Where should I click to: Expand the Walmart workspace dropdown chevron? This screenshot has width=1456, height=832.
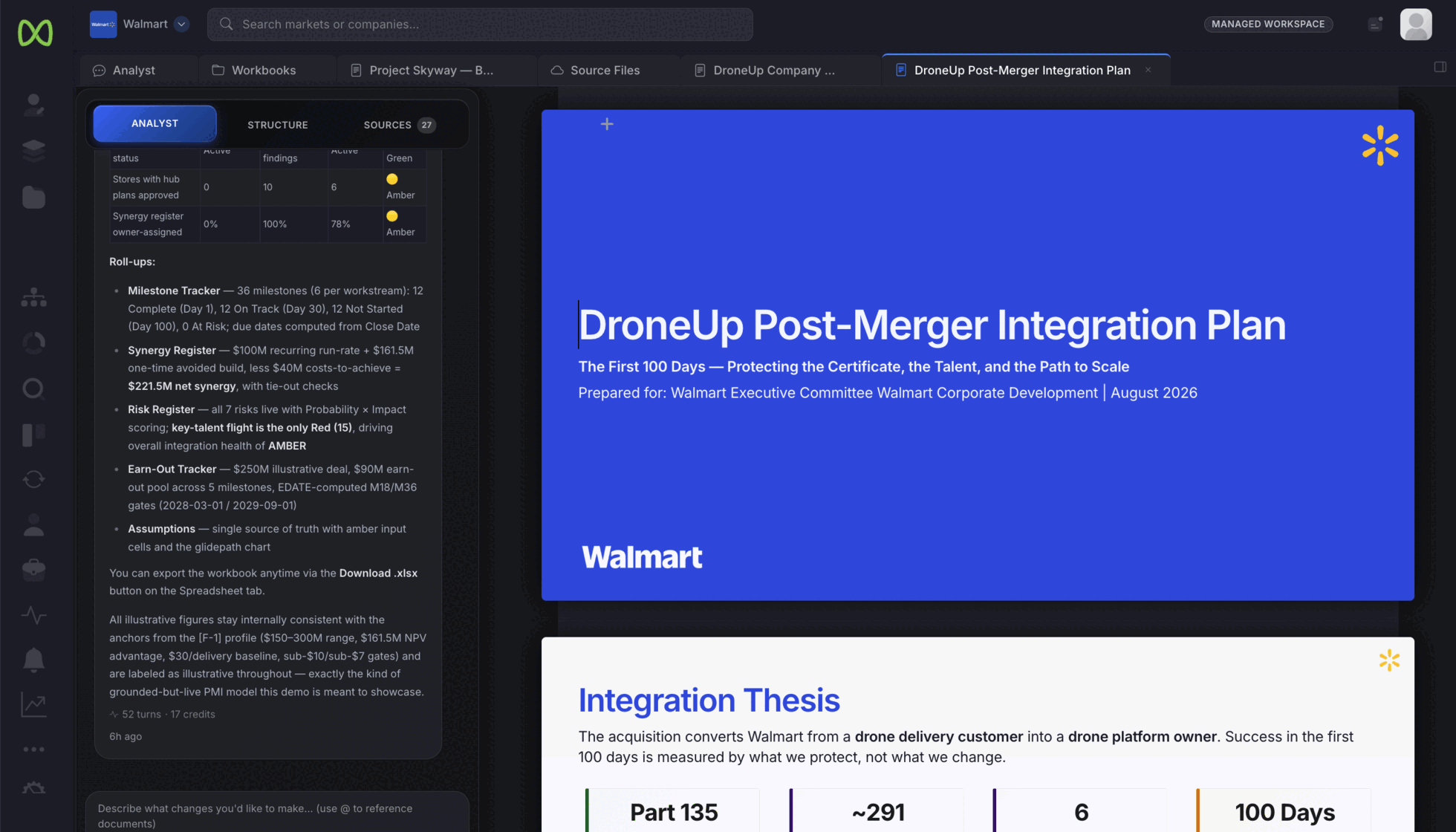[x=181, y=24]
